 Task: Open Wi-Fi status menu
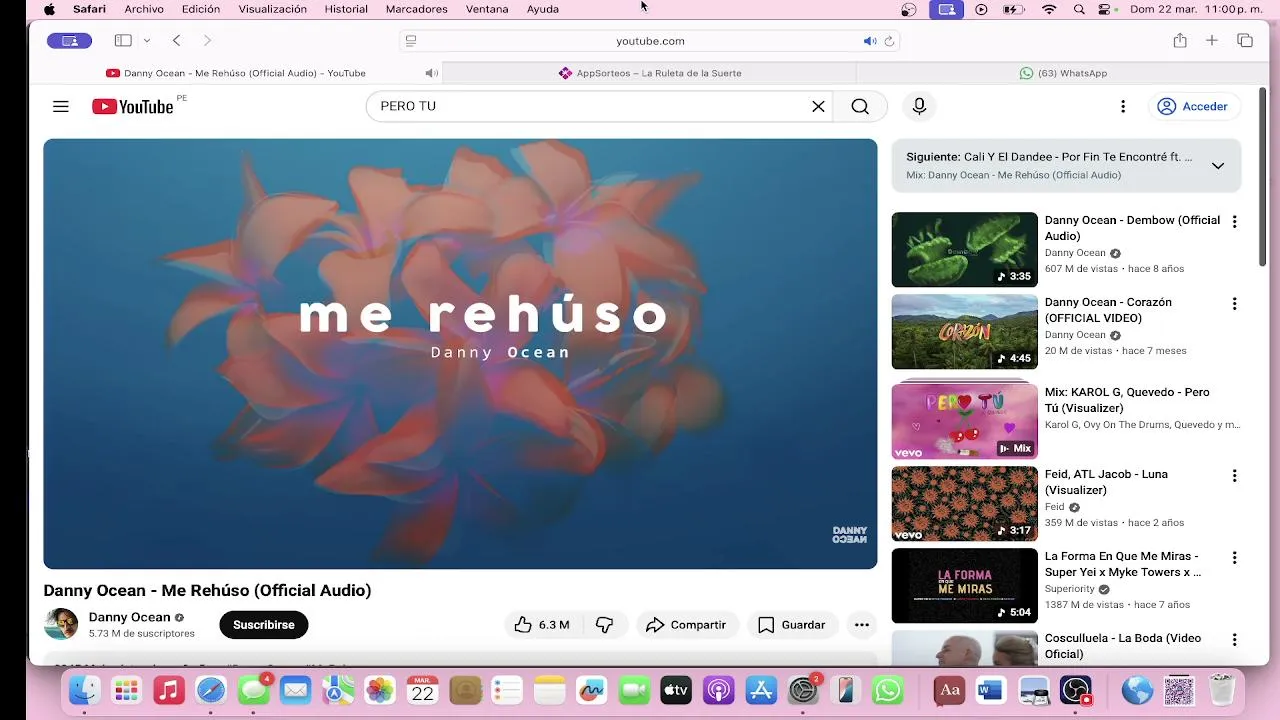point(1049,9)
